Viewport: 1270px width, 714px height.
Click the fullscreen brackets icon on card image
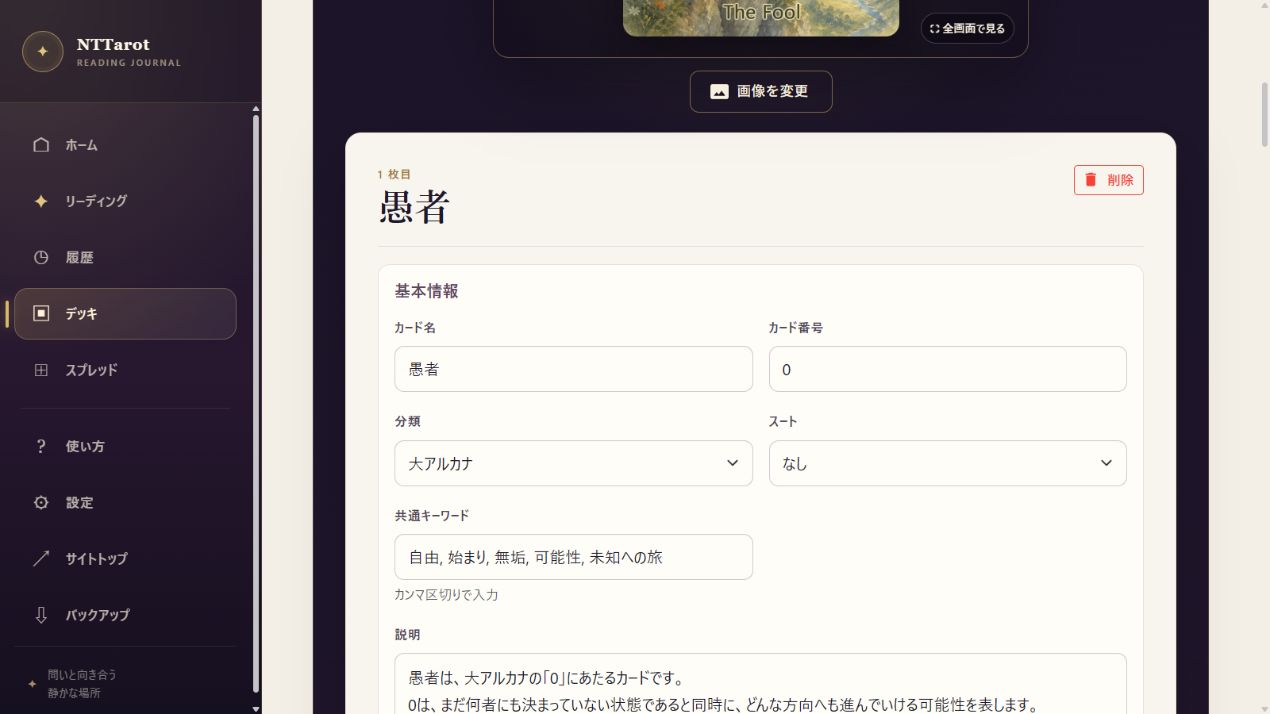point(935,29)
